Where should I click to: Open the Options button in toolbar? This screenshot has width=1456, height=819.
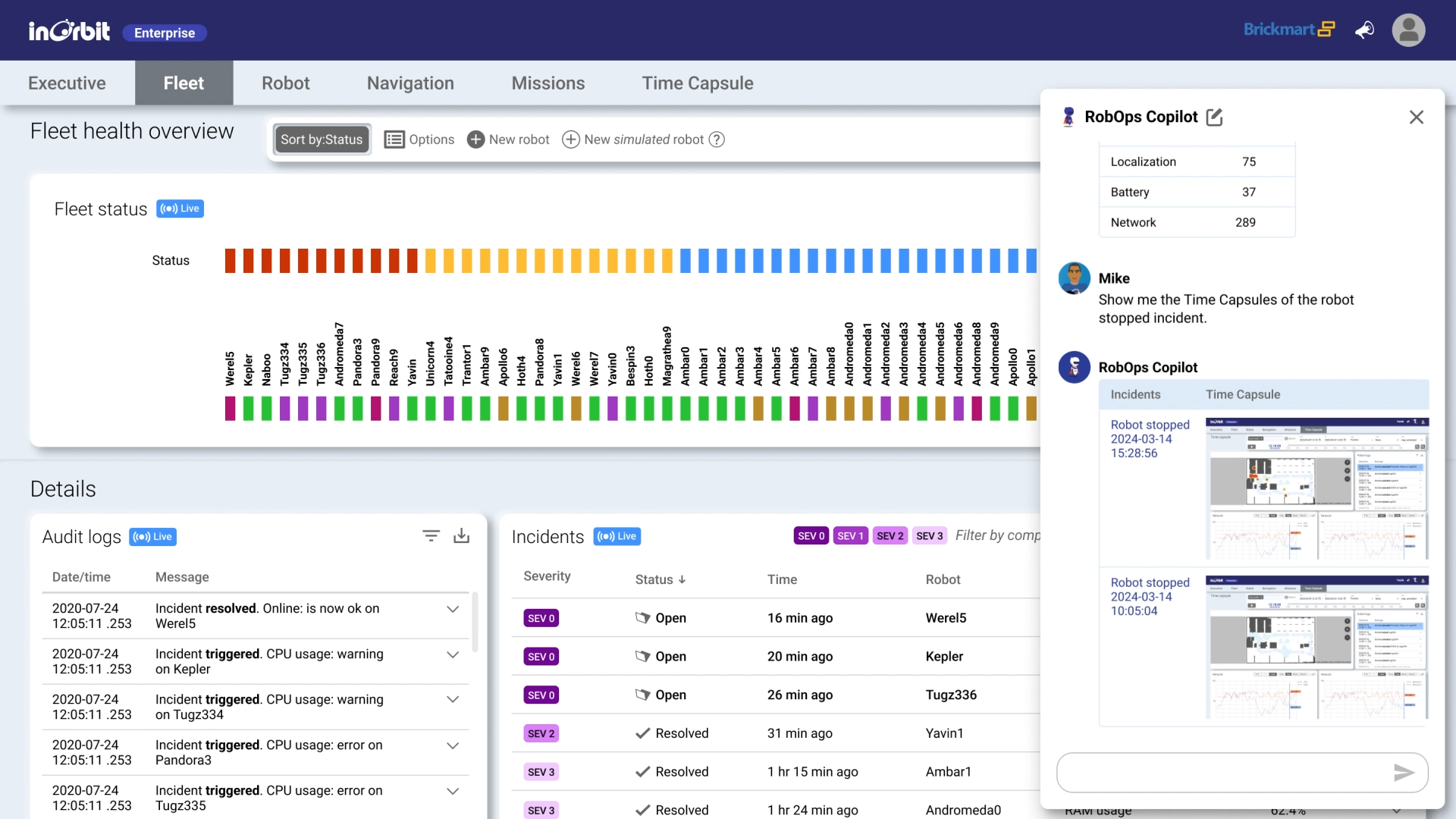(419, 140)
